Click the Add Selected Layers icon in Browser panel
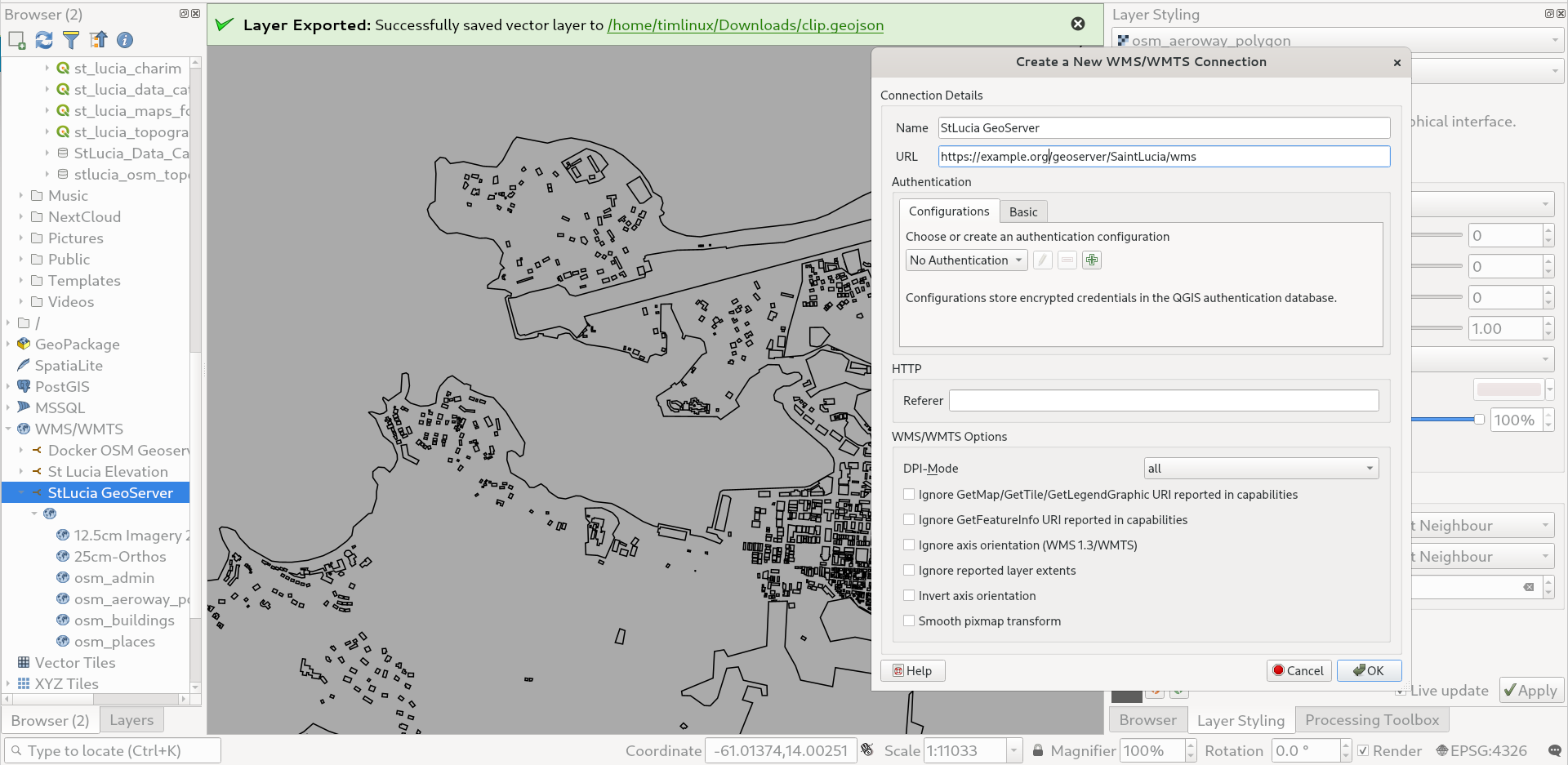 (x=17, y=40)
